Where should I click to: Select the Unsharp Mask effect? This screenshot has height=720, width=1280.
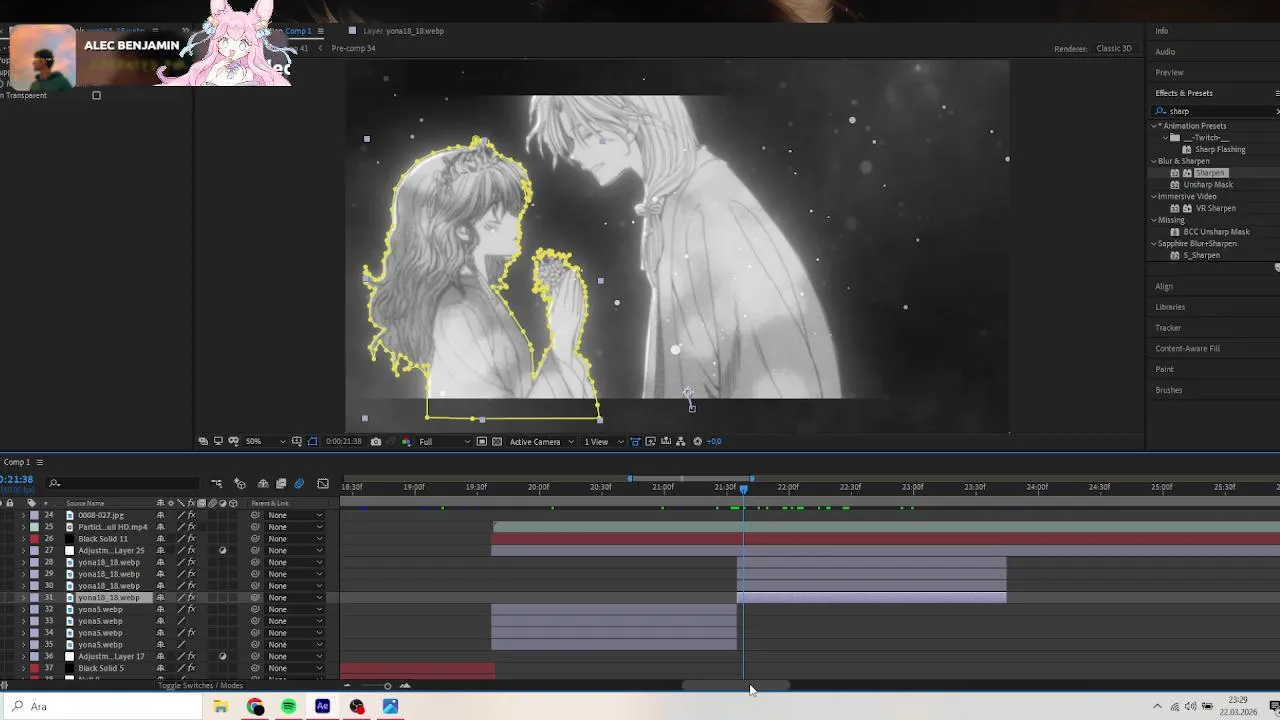1208,185
